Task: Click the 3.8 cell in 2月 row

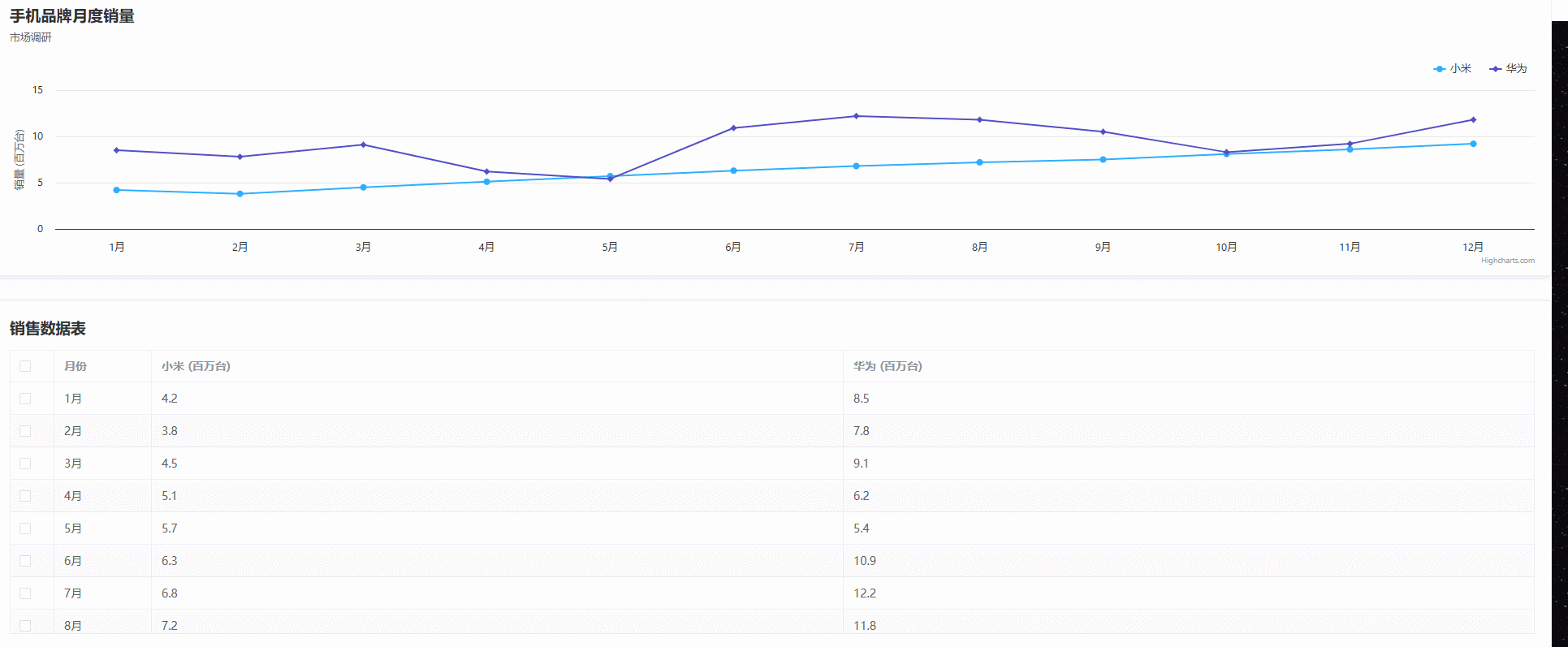Action: (x=497, y=431)
